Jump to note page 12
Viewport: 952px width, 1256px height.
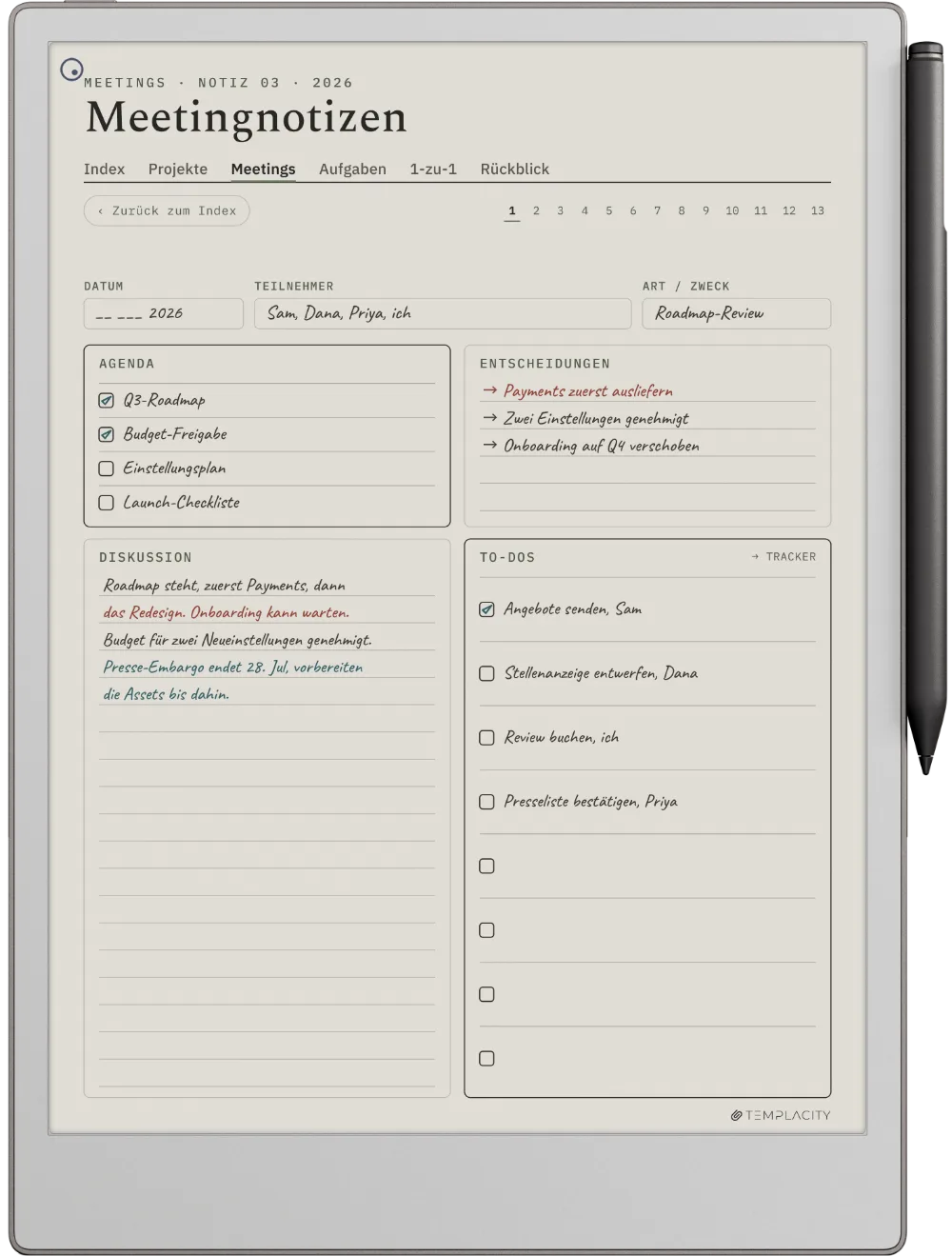(789, 211)
